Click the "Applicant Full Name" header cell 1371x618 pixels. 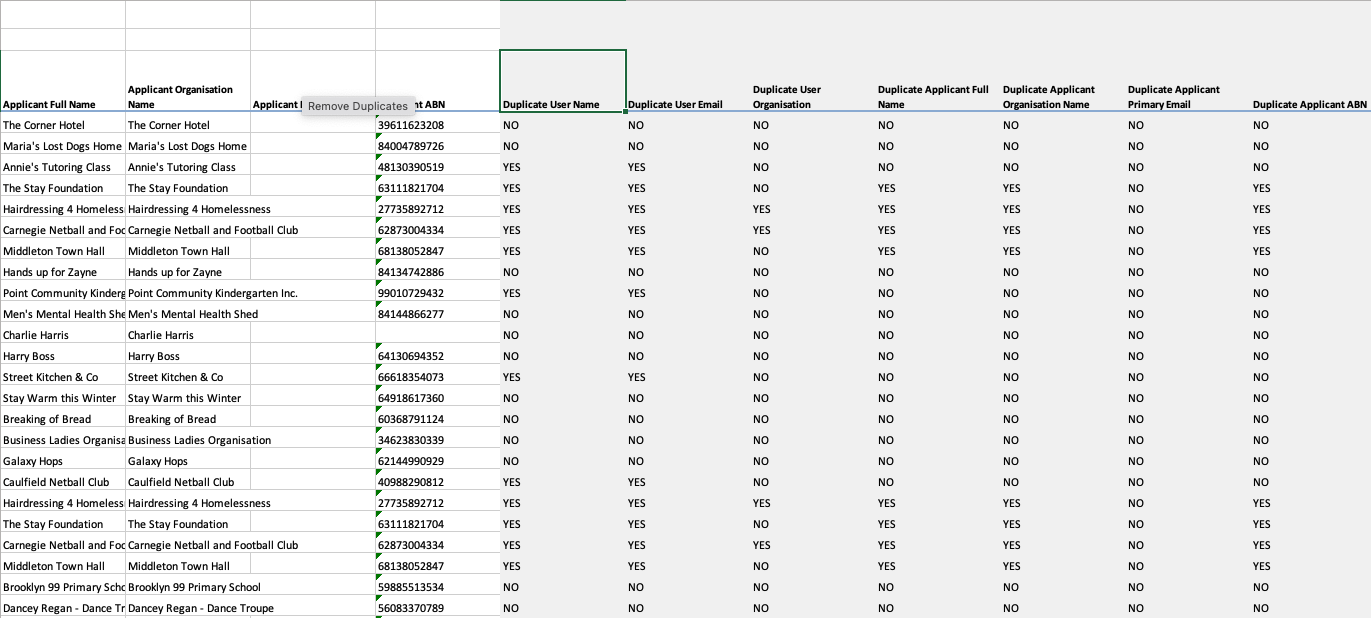tap(62, 104)
